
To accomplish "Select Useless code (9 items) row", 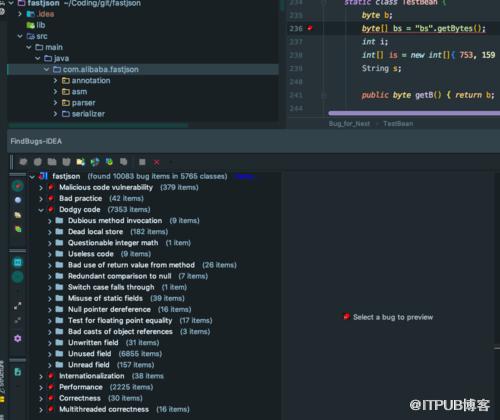I will click(x=109, y=254).
